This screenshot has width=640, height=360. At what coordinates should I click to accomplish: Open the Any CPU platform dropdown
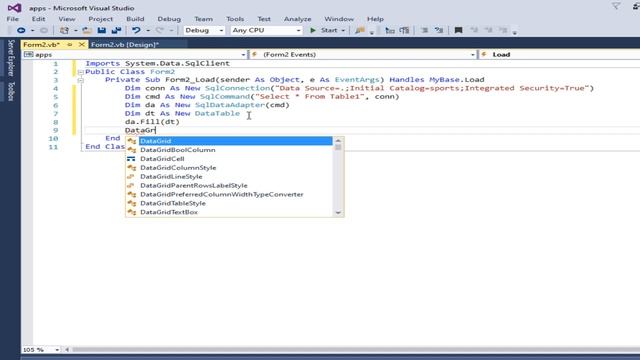pos(266,30)
